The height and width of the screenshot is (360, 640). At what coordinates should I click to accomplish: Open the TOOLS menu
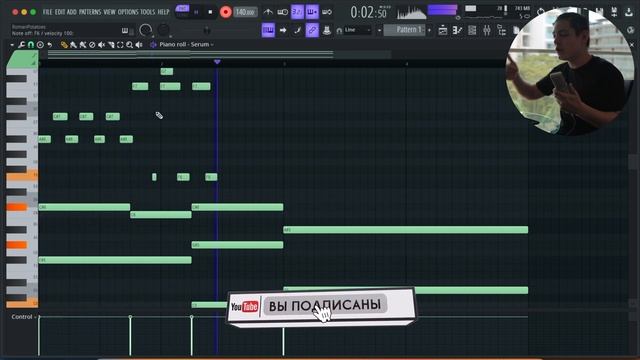click(x=148, y=12)
